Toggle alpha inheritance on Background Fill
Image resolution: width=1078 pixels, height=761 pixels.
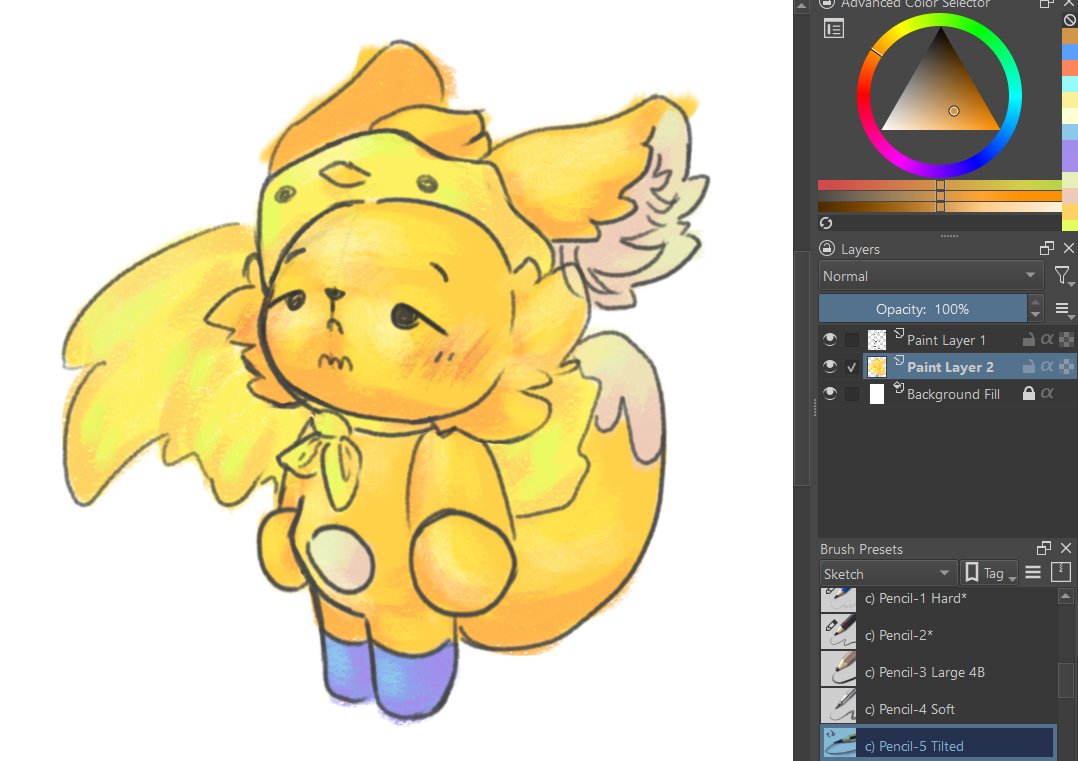tap(1047, 393)
